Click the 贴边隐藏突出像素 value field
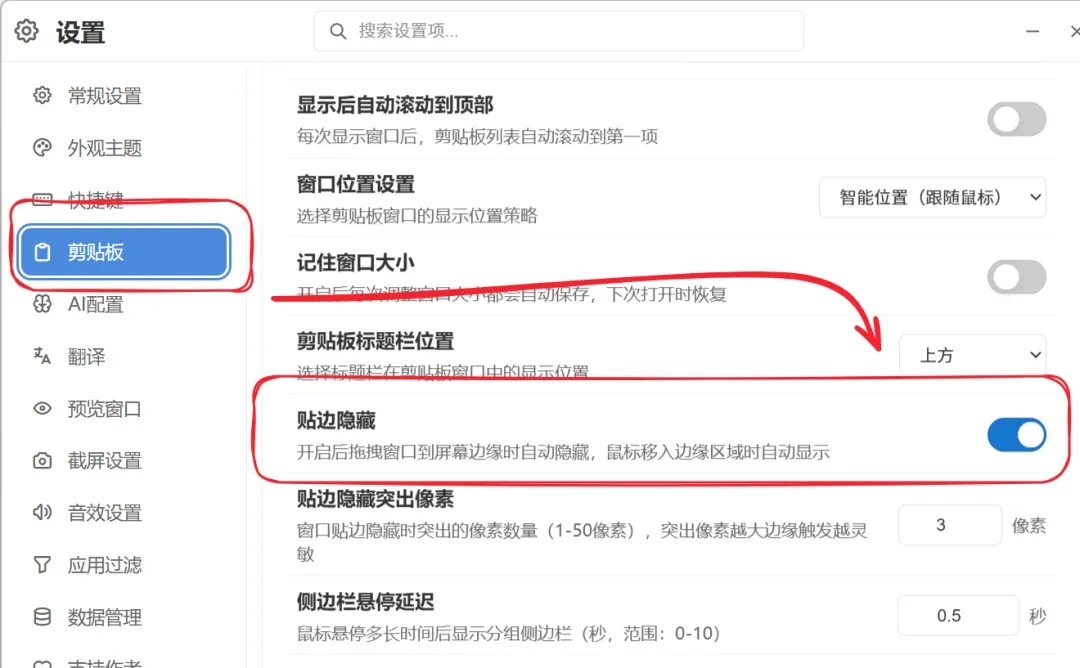Screen dimensions: 1080x668 949,525
